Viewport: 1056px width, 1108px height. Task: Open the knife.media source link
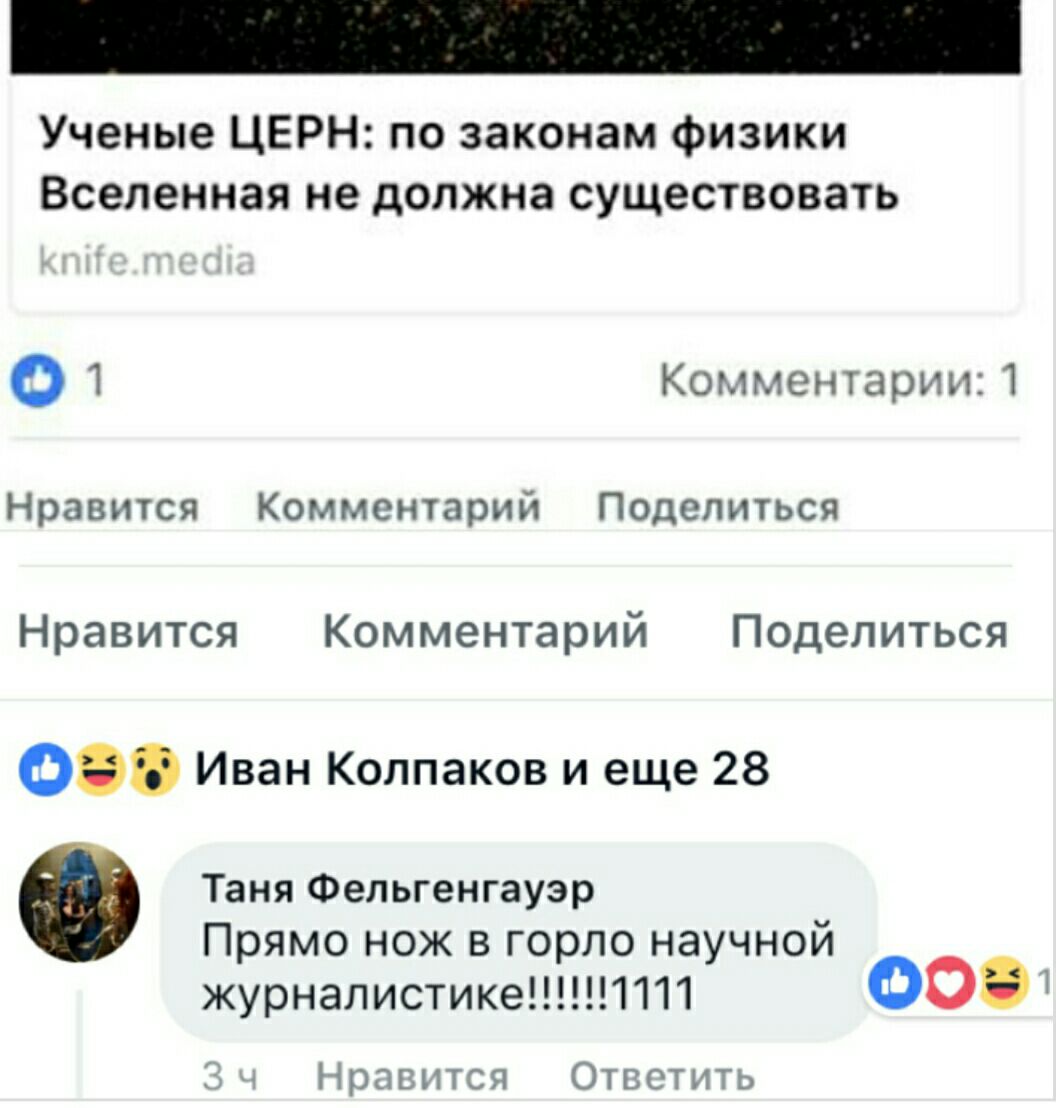[x=146, y=261]
